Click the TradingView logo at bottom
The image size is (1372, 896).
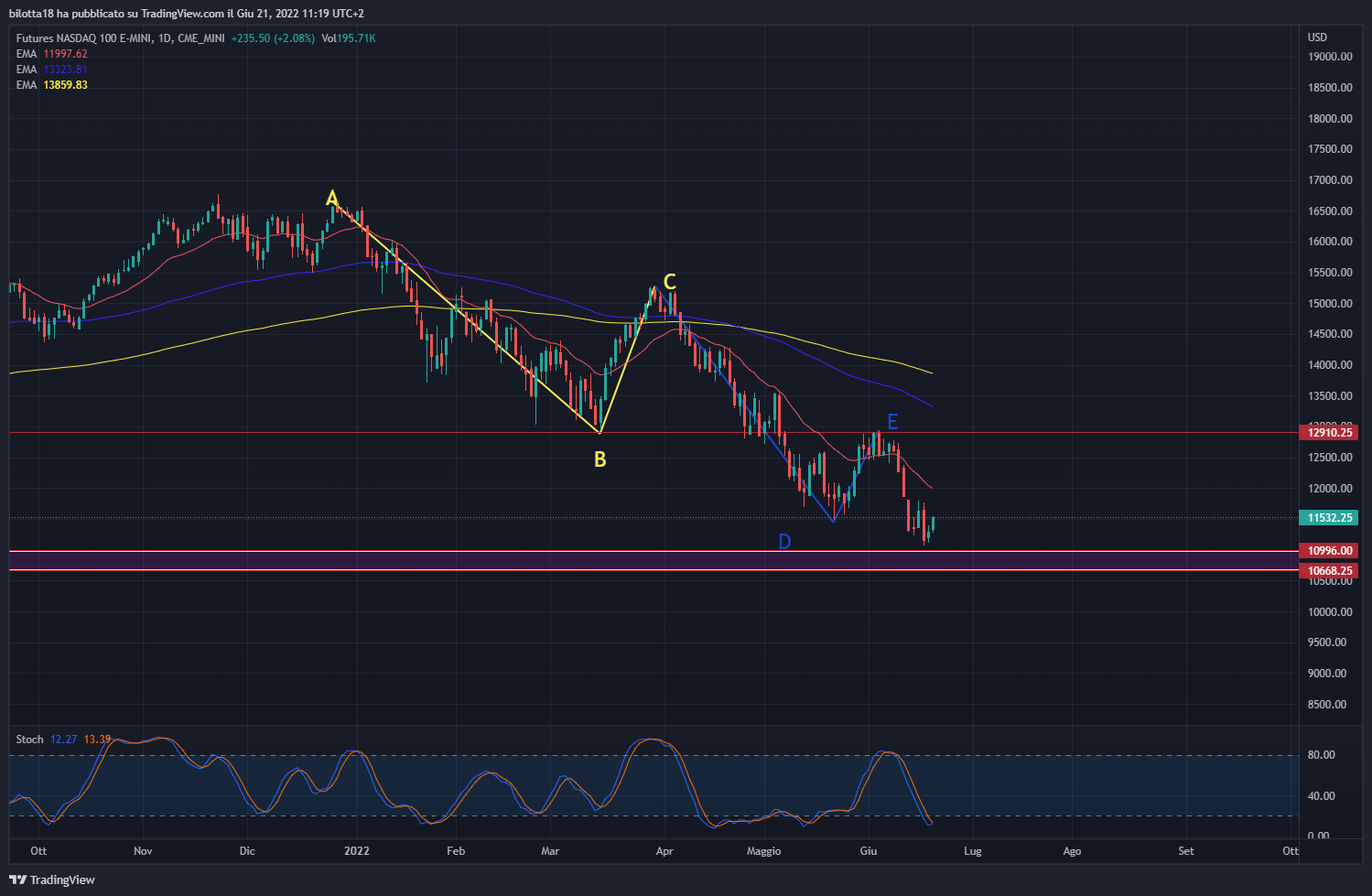pos(52,880)
